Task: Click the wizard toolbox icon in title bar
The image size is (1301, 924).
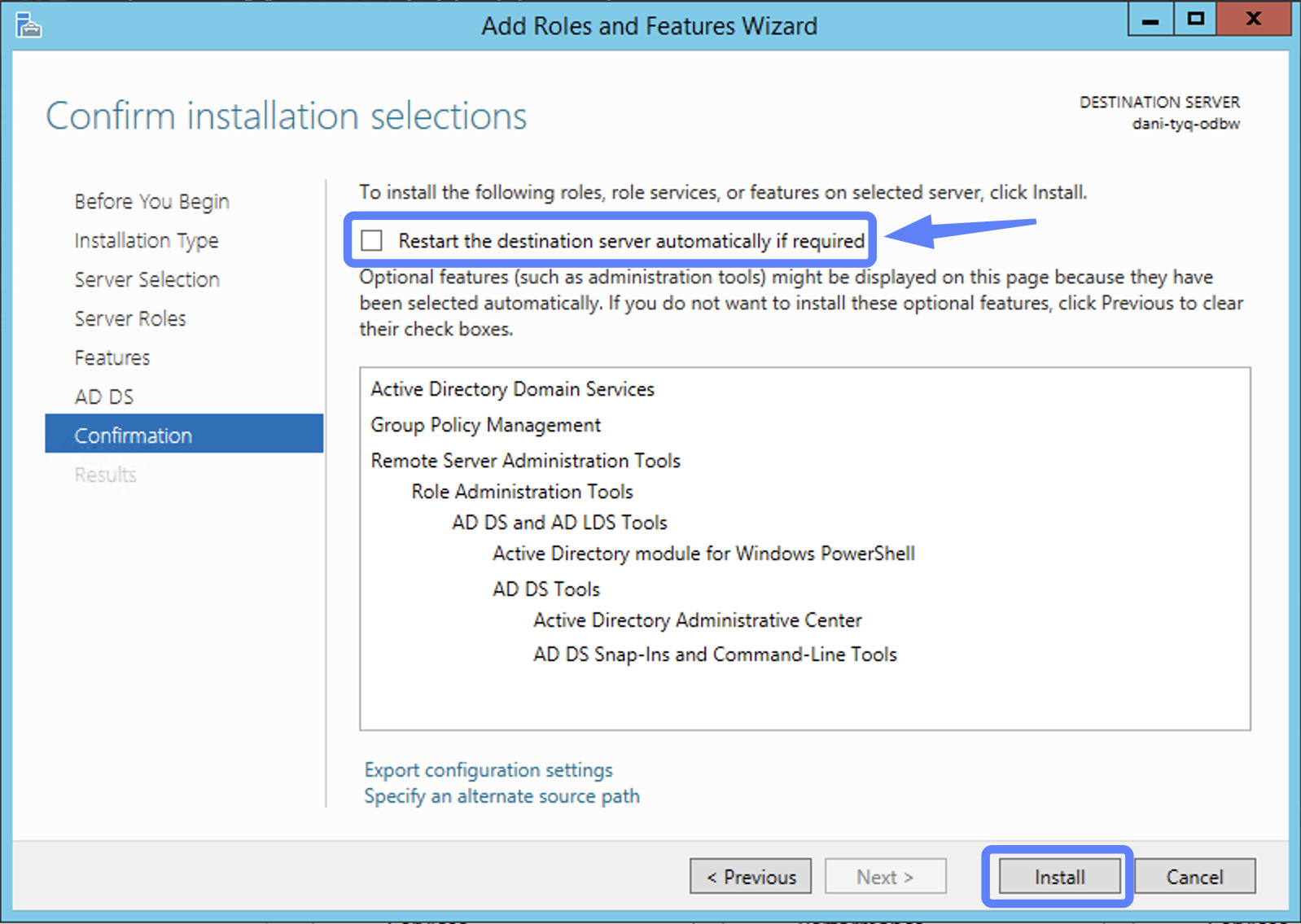Action: 28,25
